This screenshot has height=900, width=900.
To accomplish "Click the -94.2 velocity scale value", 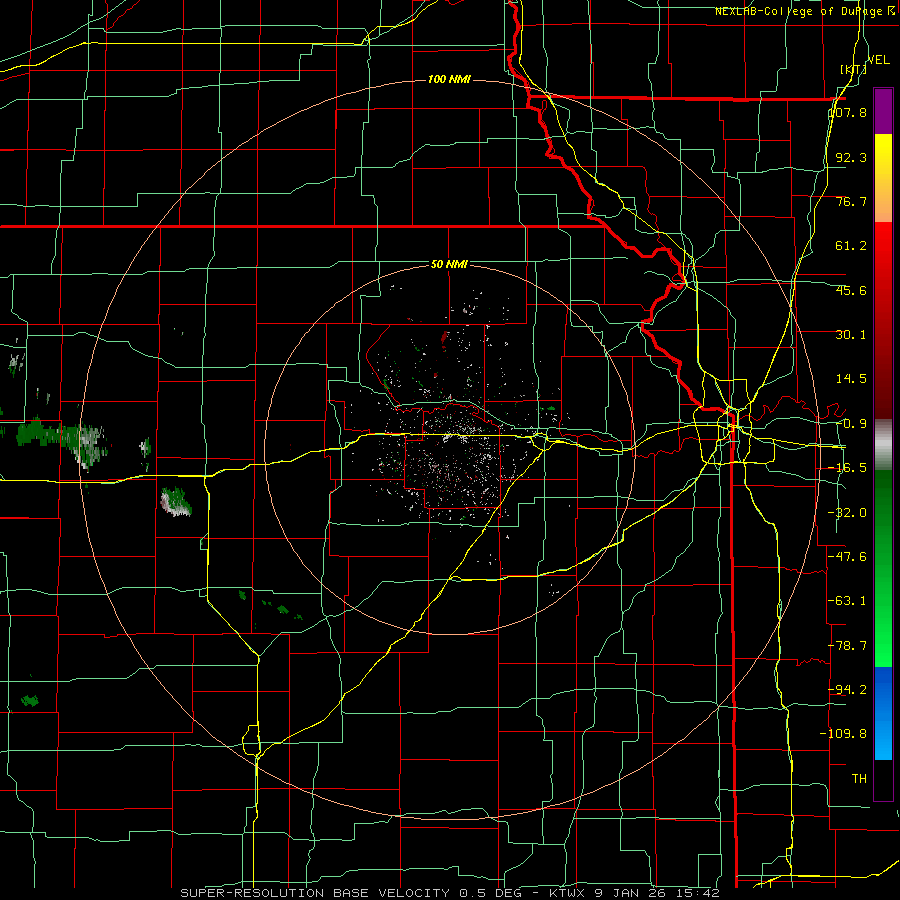I will [x=847, y=689].
